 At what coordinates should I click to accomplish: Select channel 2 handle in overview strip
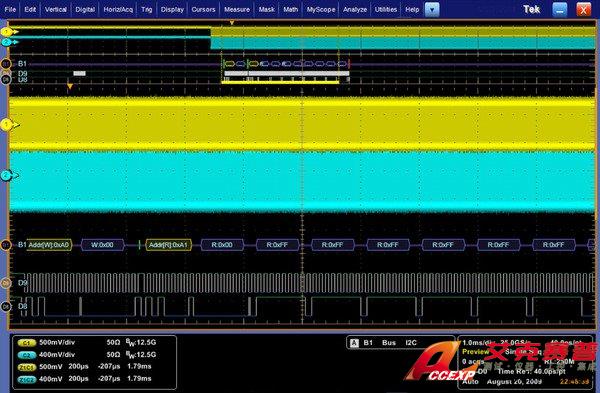(x=7, y=42)
